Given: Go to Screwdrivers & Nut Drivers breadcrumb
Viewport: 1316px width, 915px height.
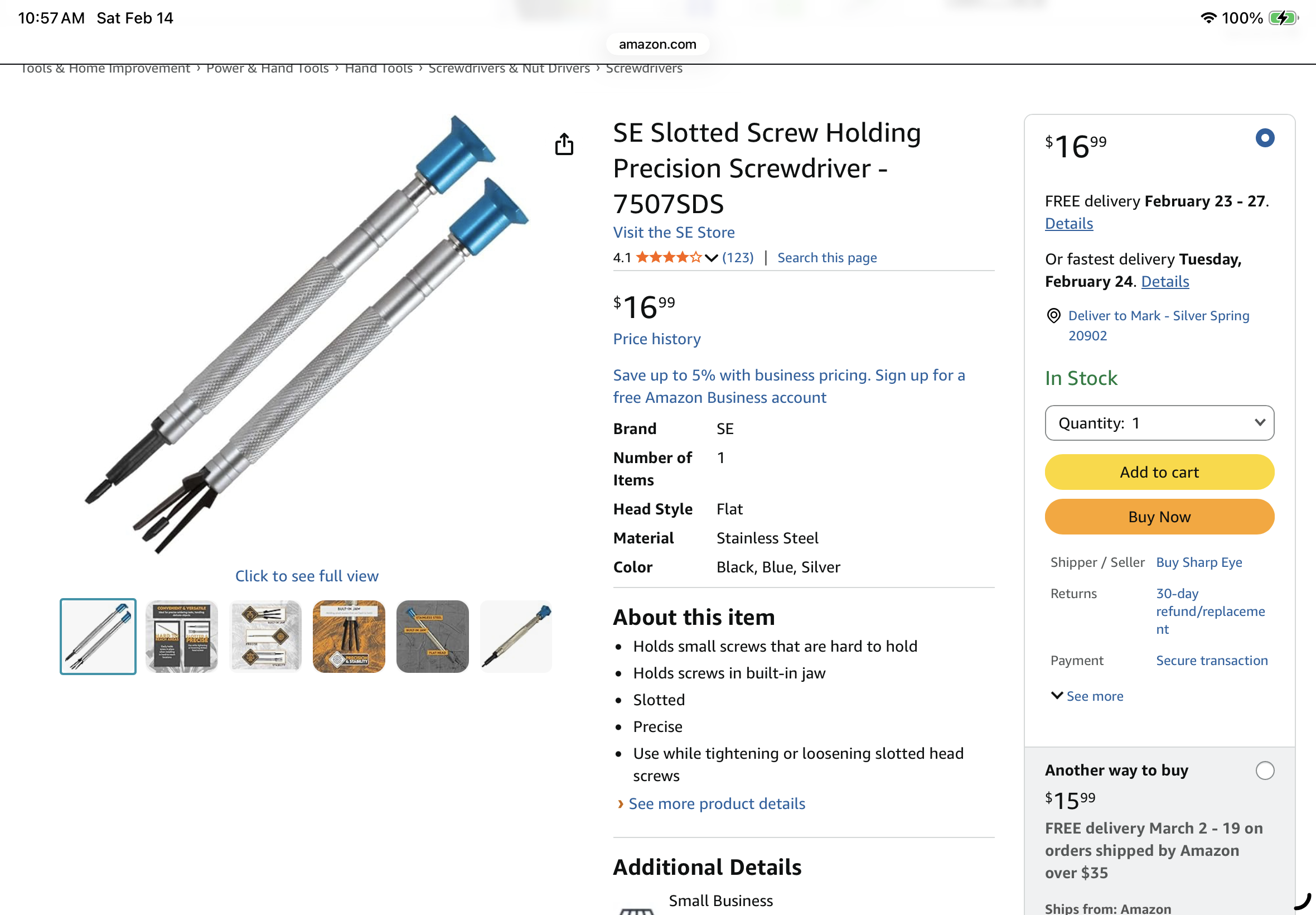Looking at the screenshot, I should pyautogui.click(x=509, y=69).
